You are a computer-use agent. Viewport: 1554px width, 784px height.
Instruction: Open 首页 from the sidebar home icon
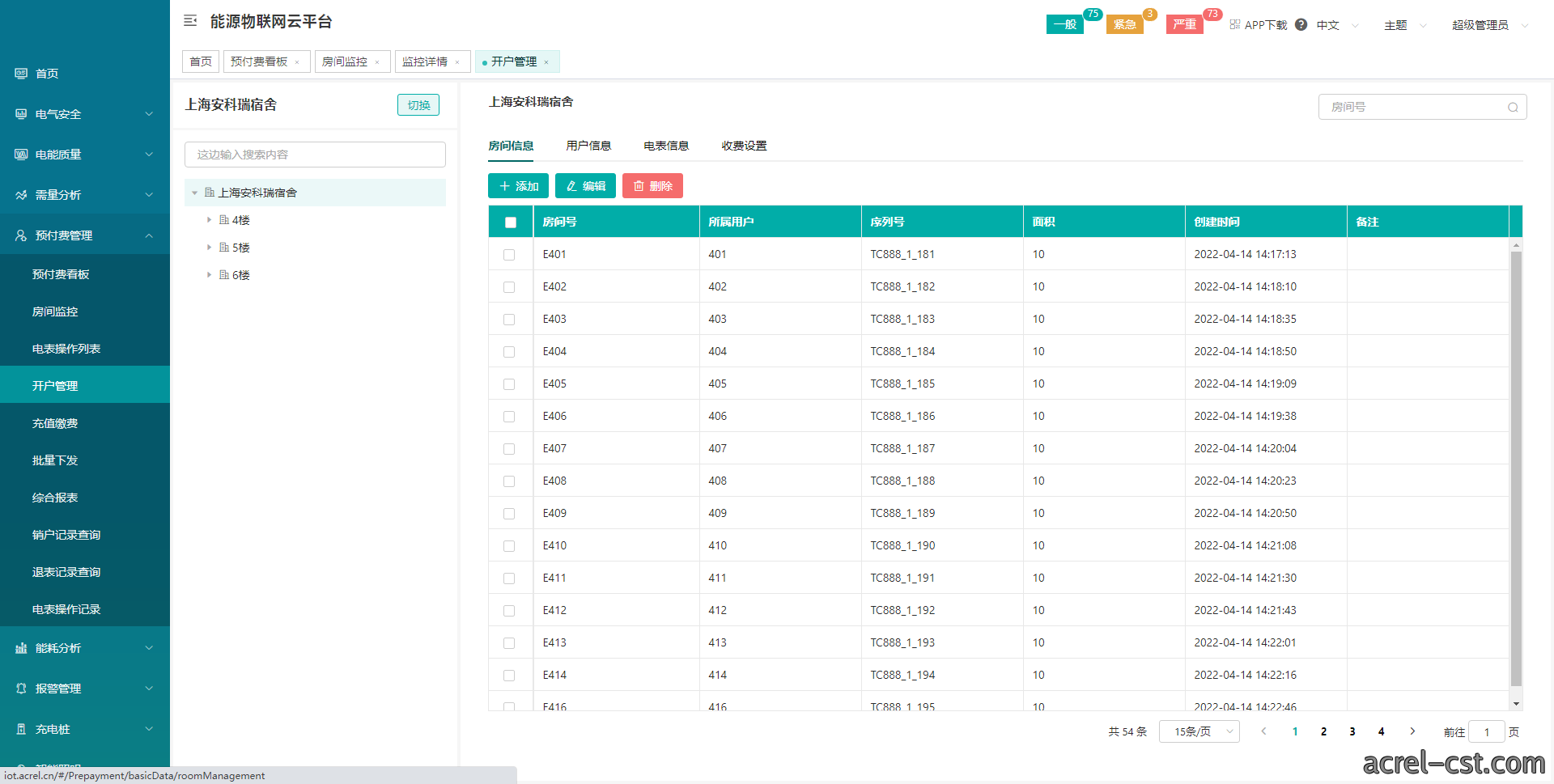21,73
